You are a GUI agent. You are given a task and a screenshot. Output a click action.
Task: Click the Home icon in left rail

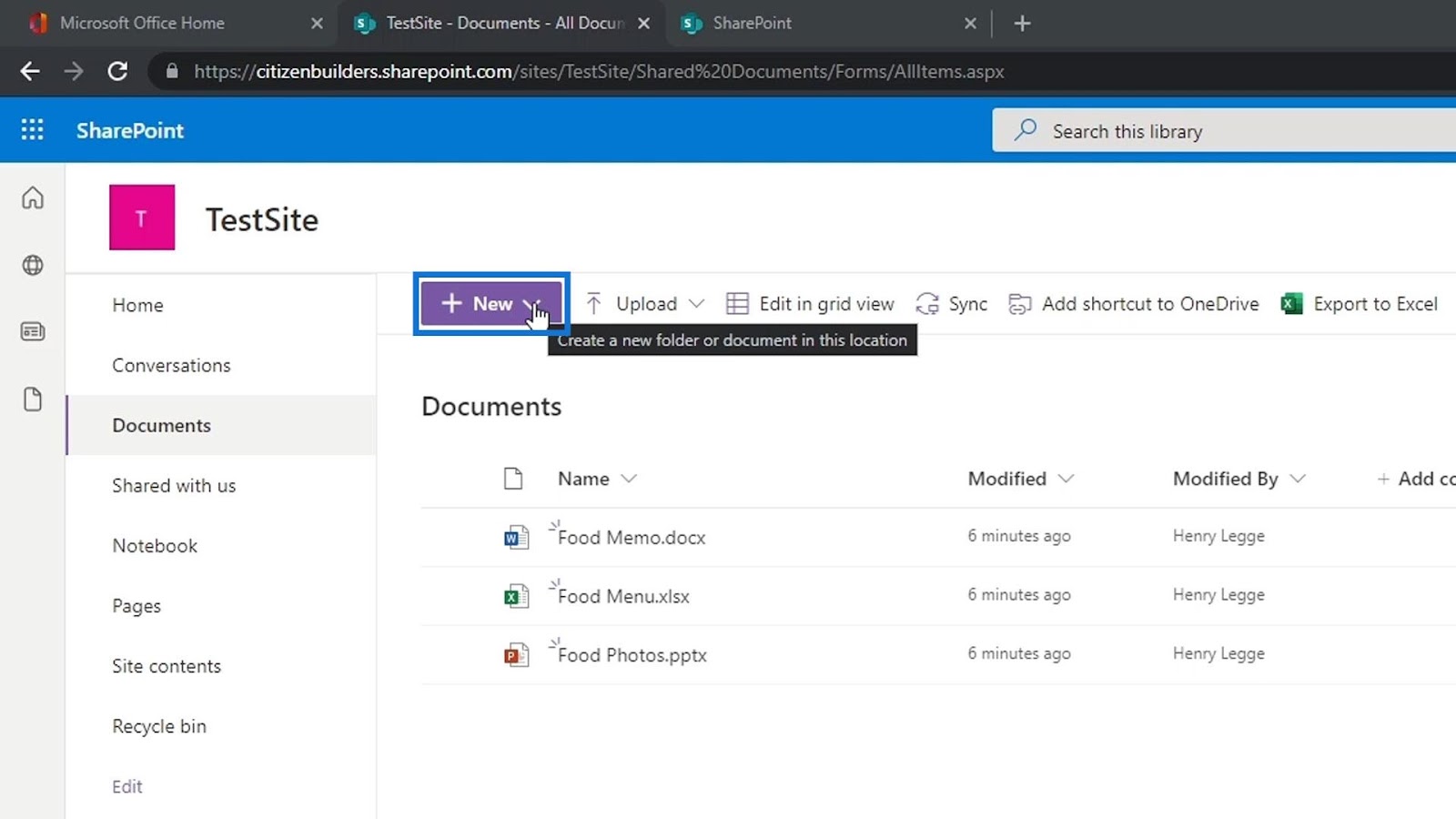click(x=33, y=198)
